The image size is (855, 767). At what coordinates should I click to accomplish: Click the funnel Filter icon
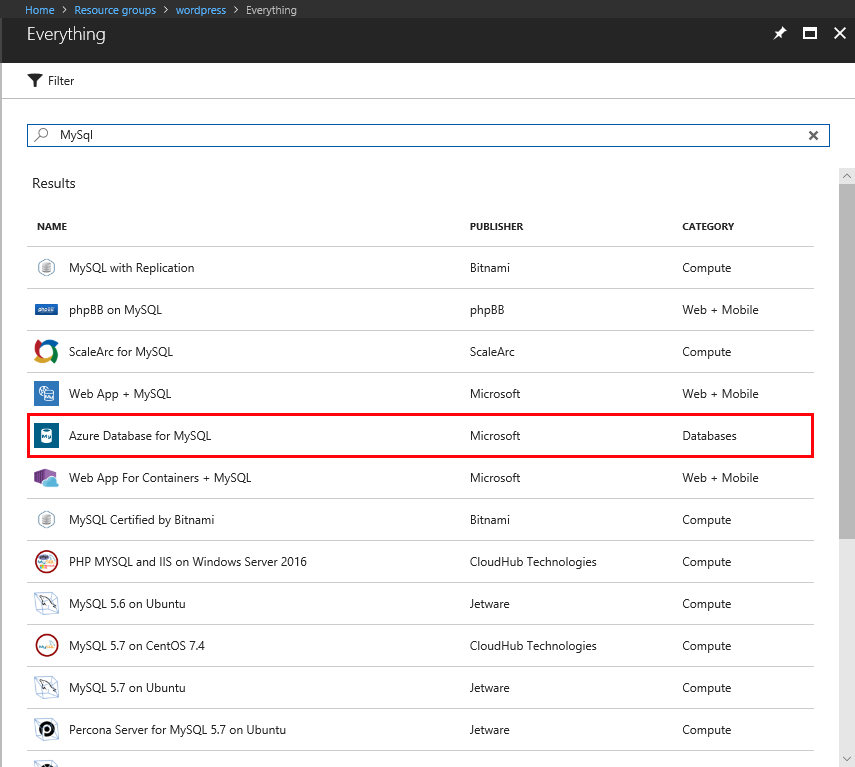35,81
